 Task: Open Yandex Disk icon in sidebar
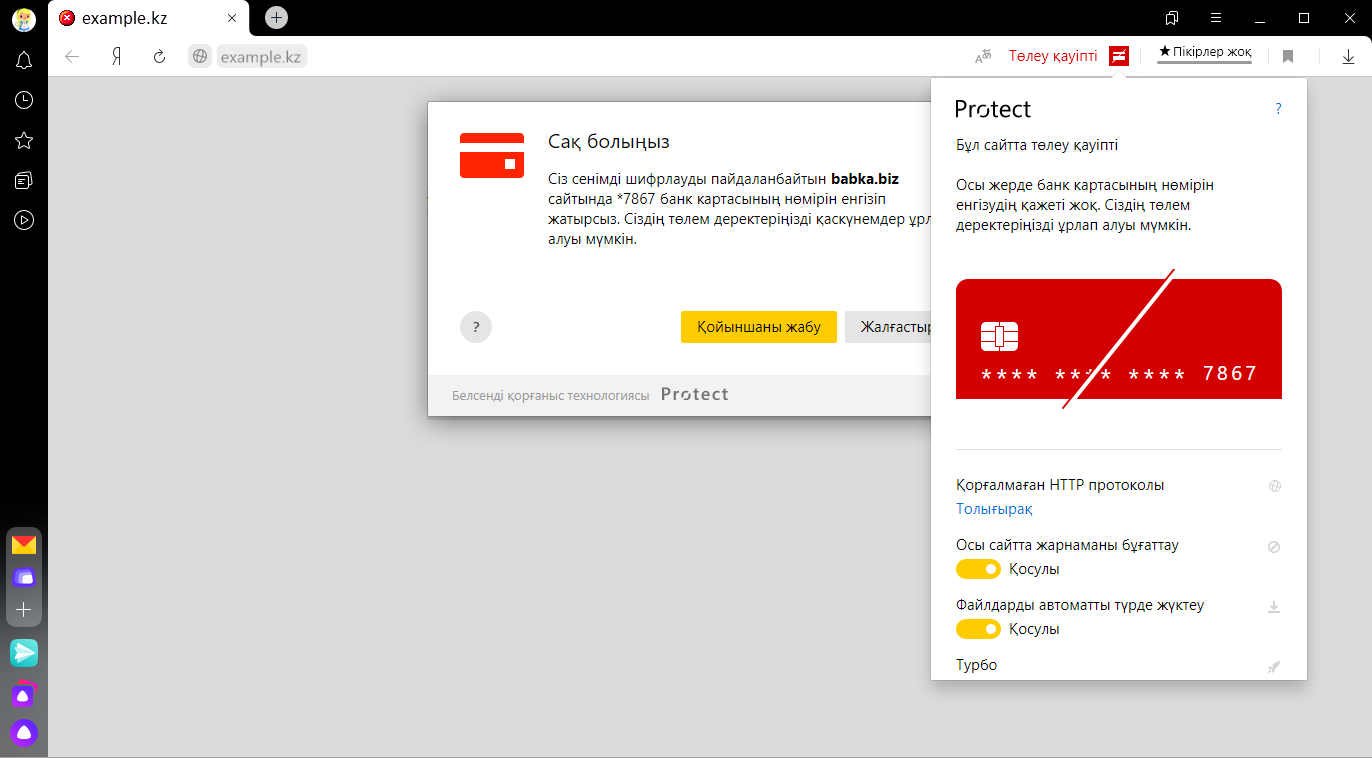tap(24, 577)
